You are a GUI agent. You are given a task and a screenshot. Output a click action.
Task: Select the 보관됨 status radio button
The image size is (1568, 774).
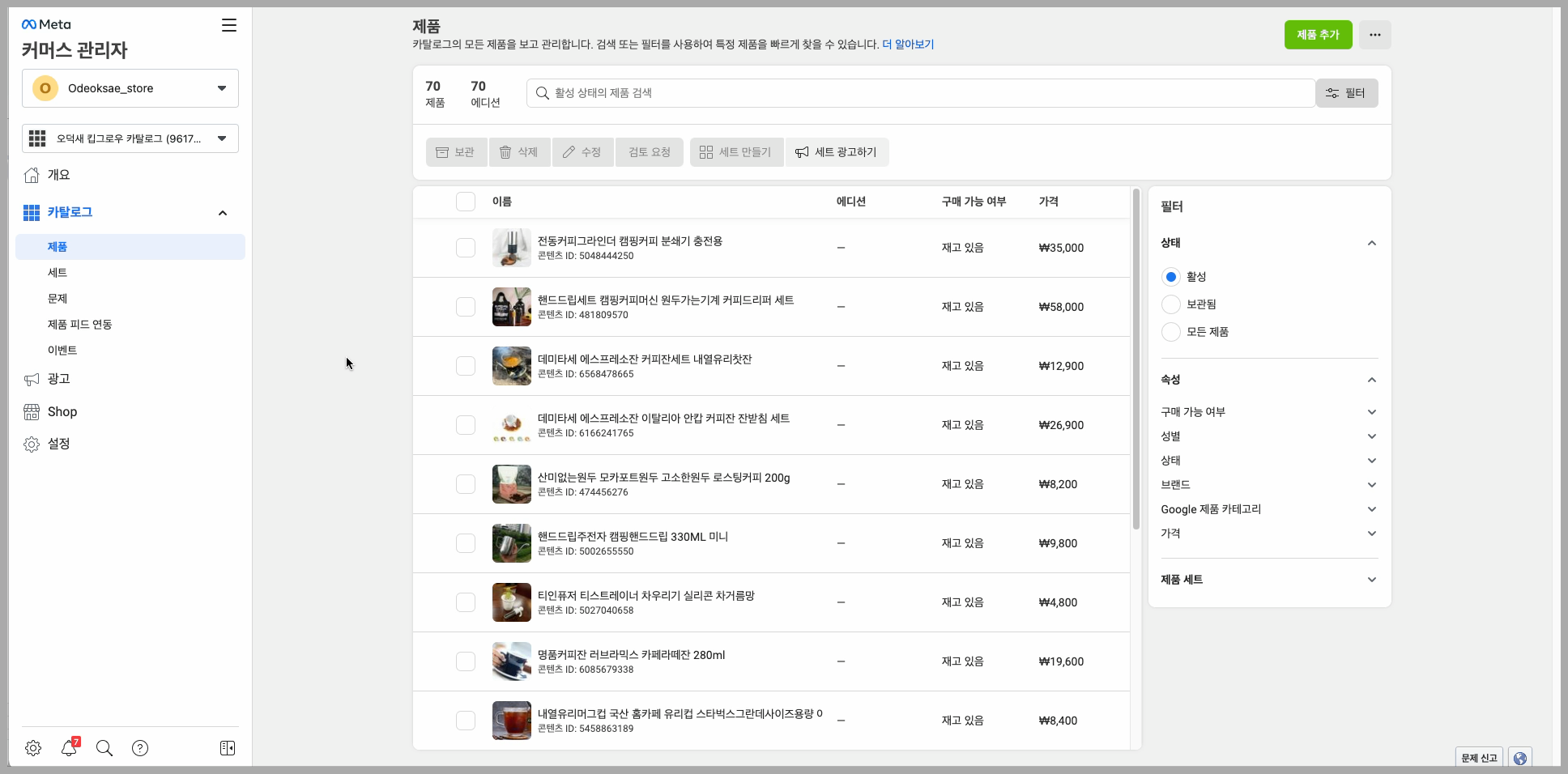click(1170, 304)
